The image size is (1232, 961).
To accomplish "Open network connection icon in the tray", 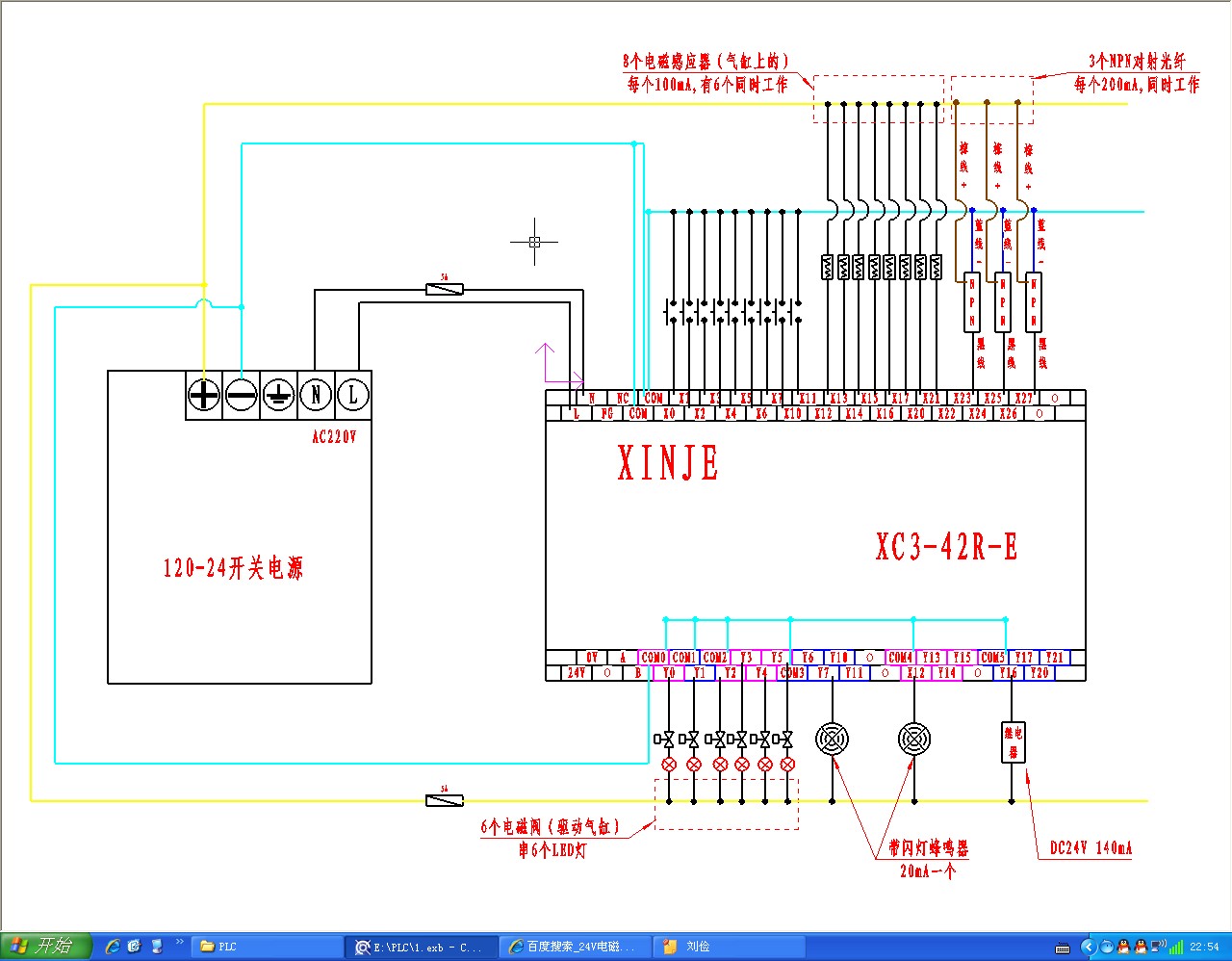I will tap(1158, 947).
